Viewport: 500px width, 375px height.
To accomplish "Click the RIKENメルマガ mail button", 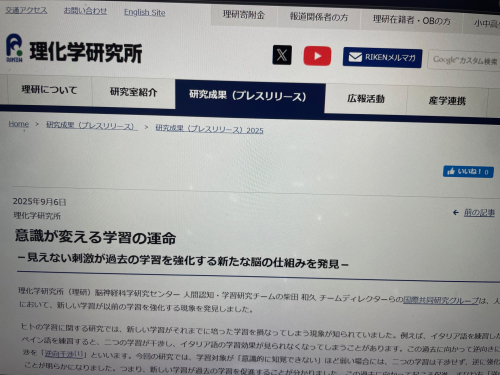I will coord(382,58).
